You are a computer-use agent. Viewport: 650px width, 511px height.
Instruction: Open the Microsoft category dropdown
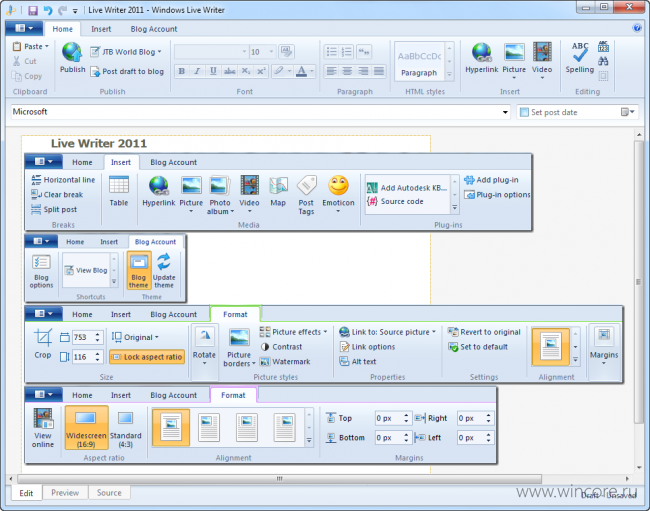tap(505, 112)
